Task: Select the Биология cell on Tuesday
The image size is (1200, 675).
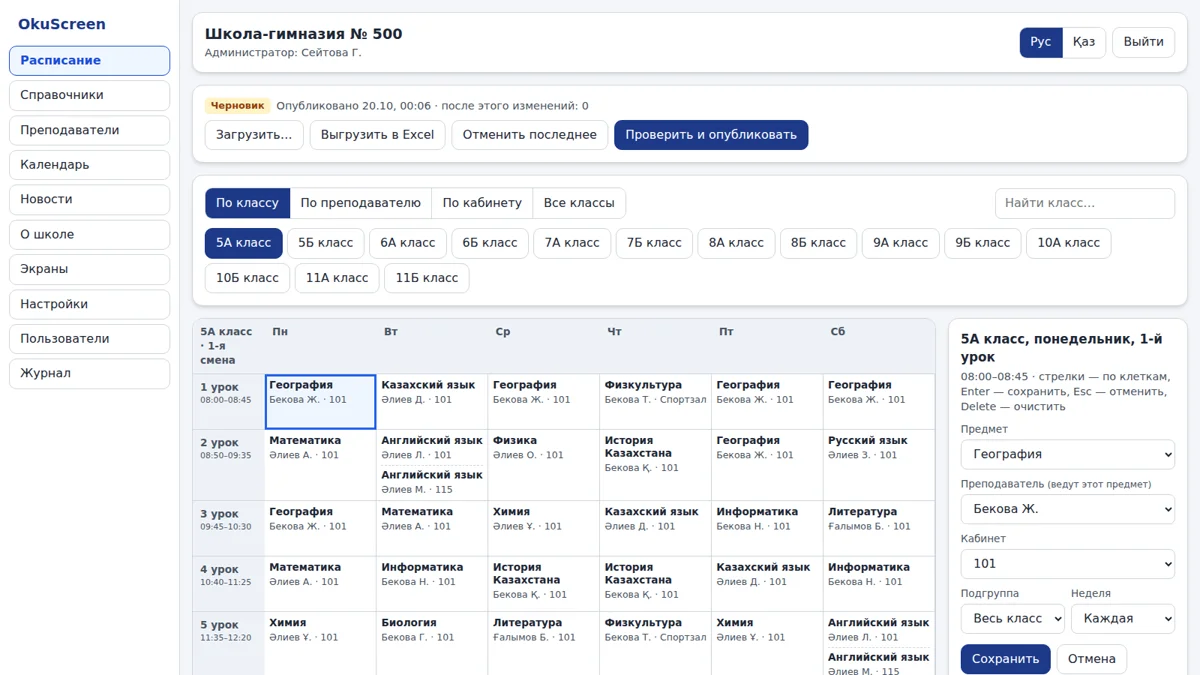Action: (432, 645)
